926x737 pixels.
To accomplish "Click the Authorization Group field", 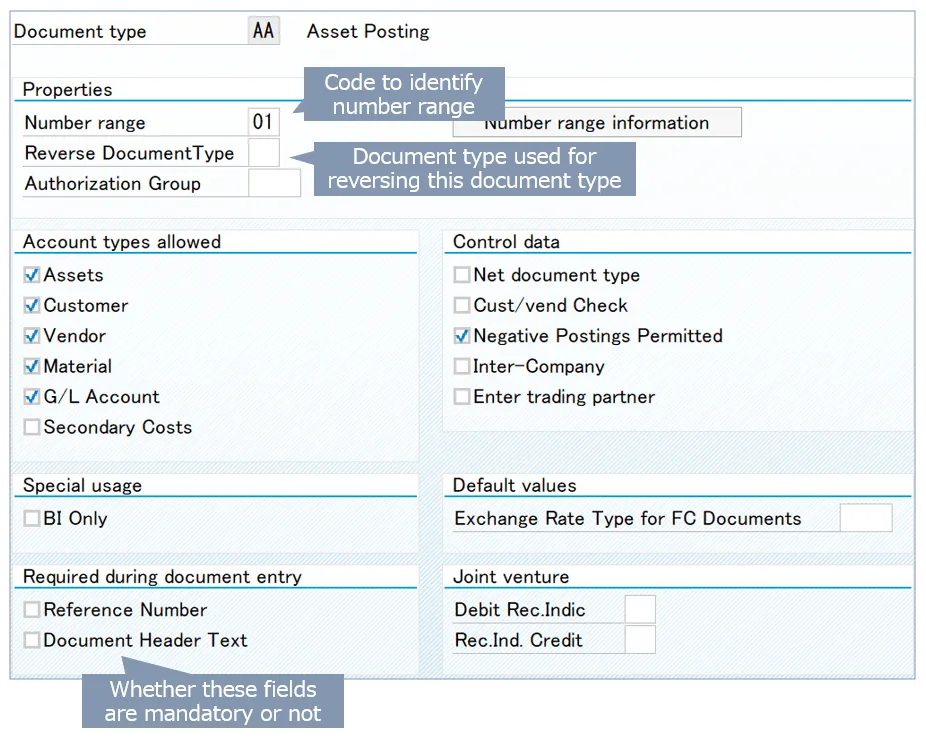I will pos(274,184).
